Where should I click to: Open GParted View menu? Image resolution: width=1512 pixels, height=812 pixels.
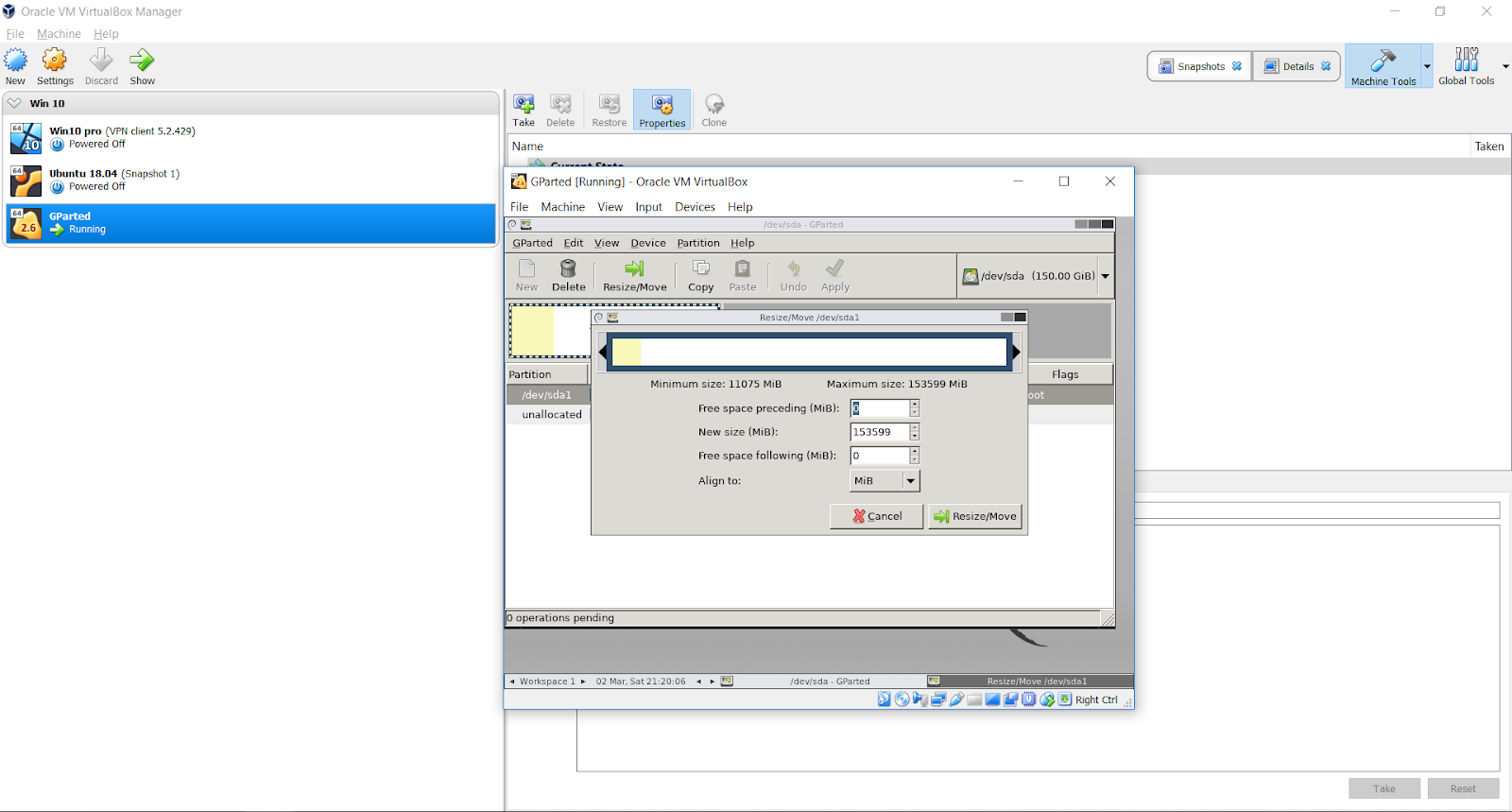pyautogui.click(x=607, y=243)
